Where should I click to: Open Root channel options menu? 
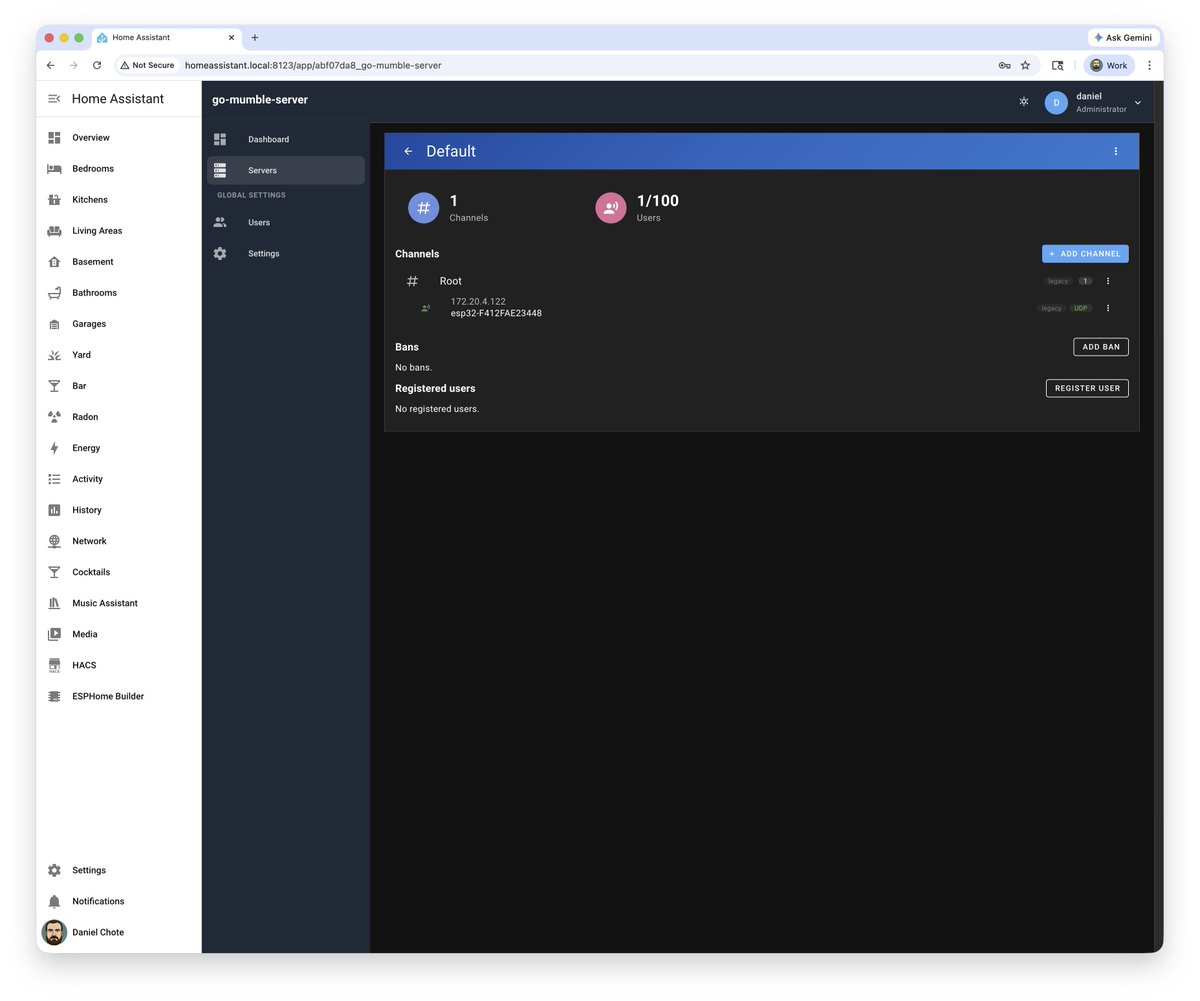click(x=1108, y=281)
